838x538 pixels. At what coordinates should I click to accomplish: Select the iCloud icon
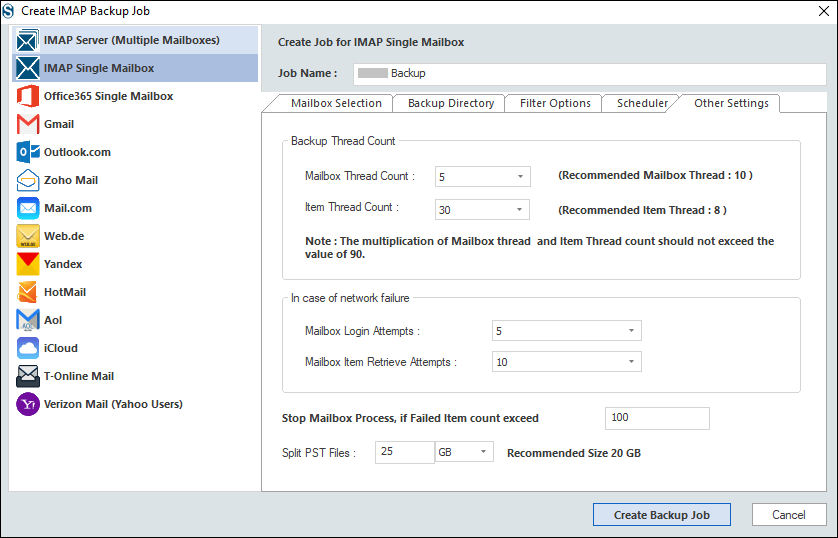pyautogui.click(x=27, y=348)
